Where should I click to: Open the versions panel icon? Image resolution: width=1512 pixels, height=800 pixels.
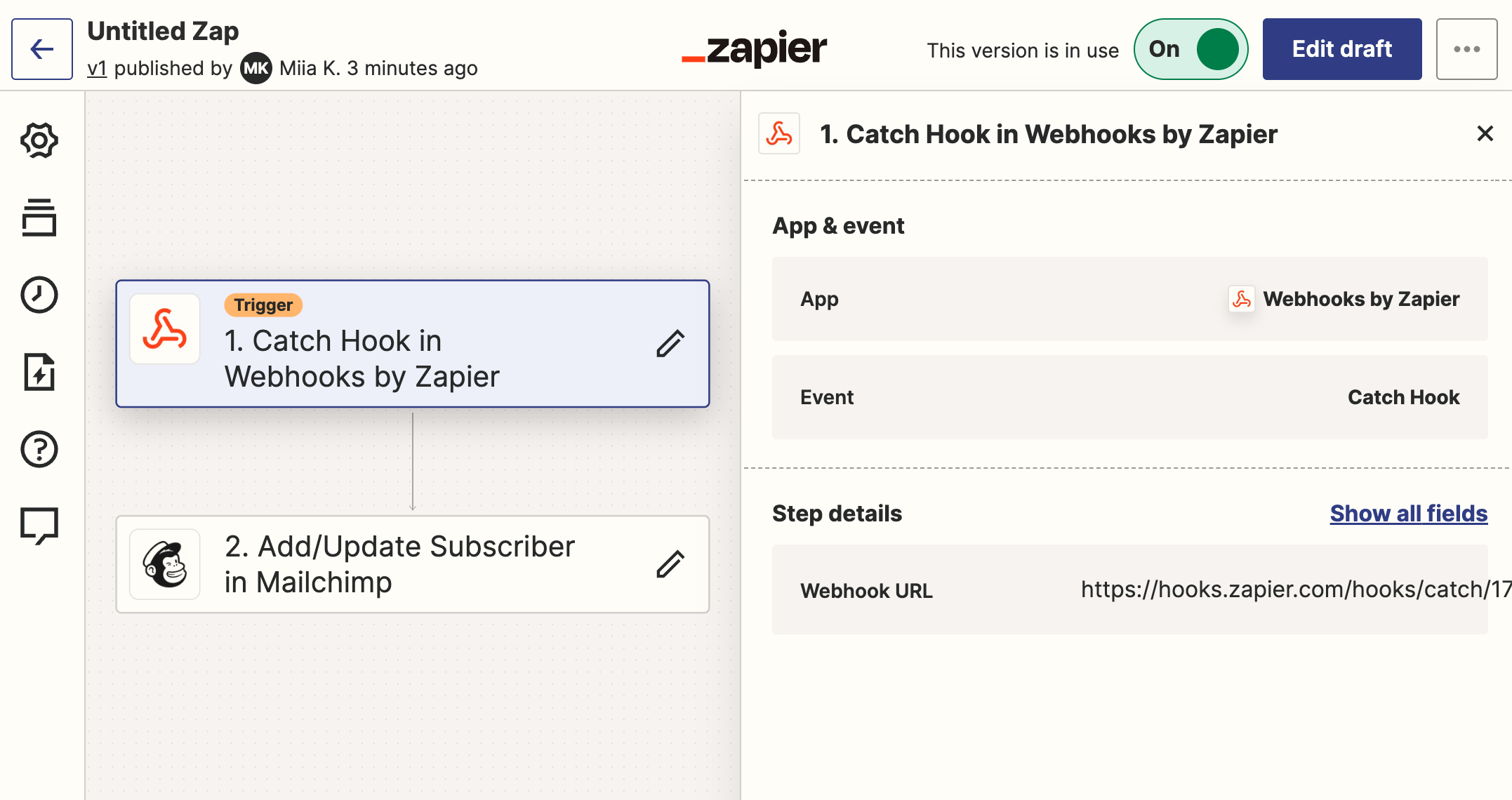pos(39,218)
